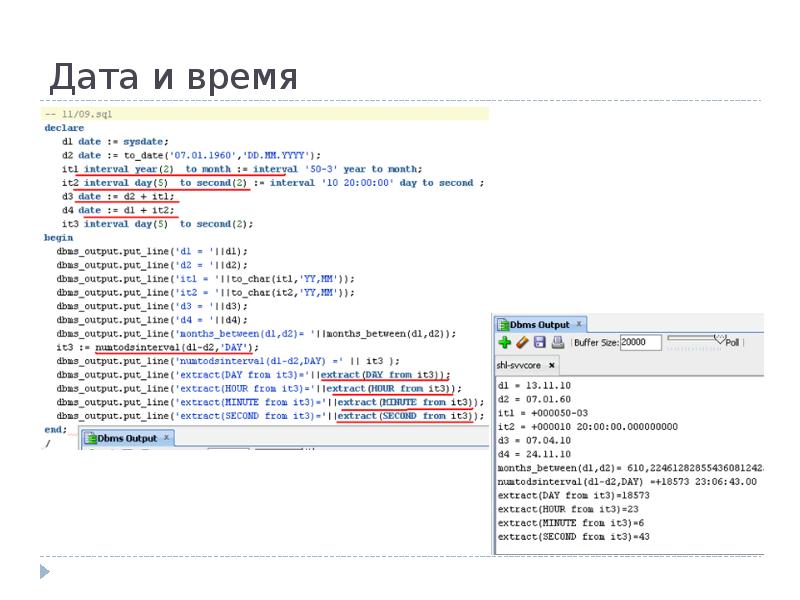Select the lower Dbms Output tab
The width and height of the screenshot is (800, 600).
pyautogui.click(x=129, y=437)
